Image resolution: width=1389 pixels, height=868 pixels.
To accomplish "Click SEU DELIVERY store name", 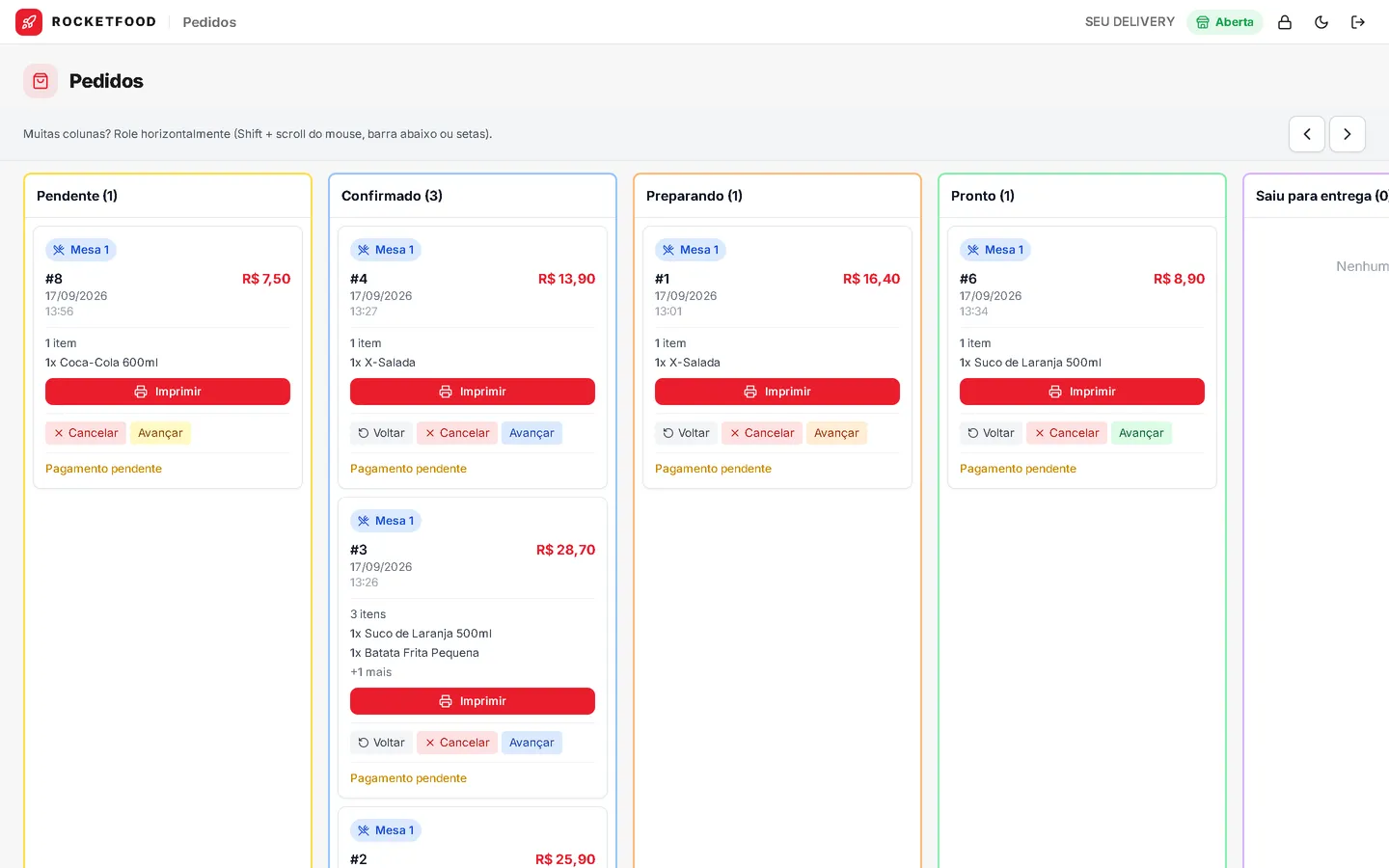I will point(1130,22).
